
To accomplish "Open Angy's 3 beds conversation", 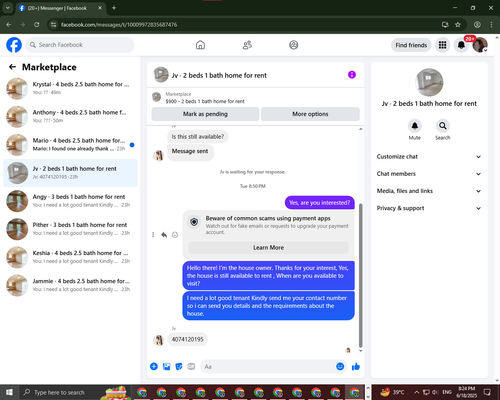I will click(x=70, y=201).
